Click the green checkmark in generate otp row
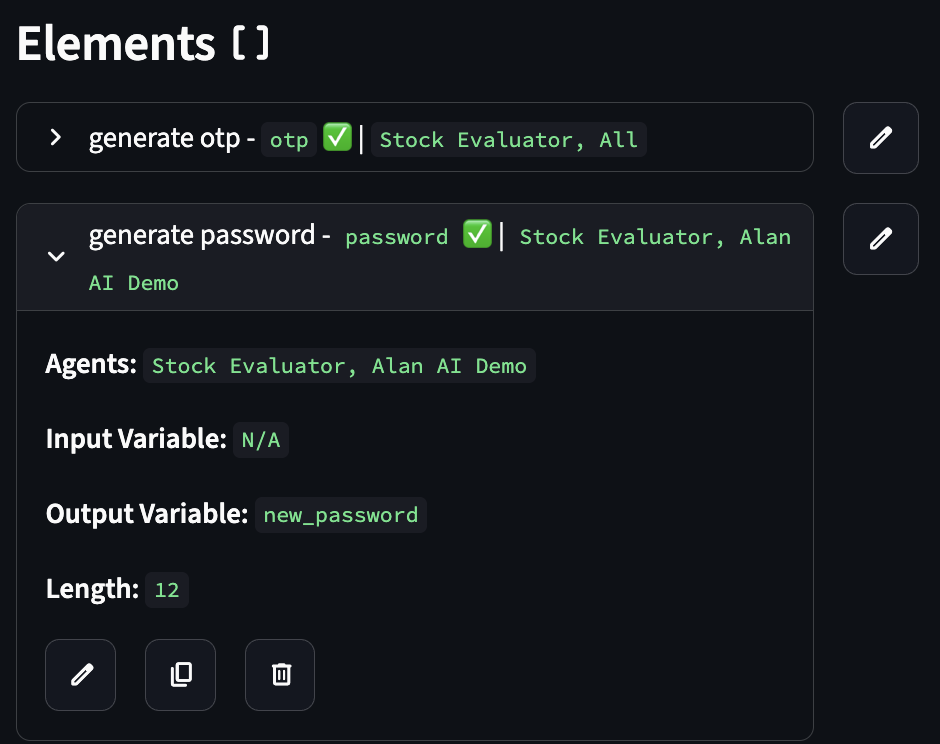 point(337,138)
